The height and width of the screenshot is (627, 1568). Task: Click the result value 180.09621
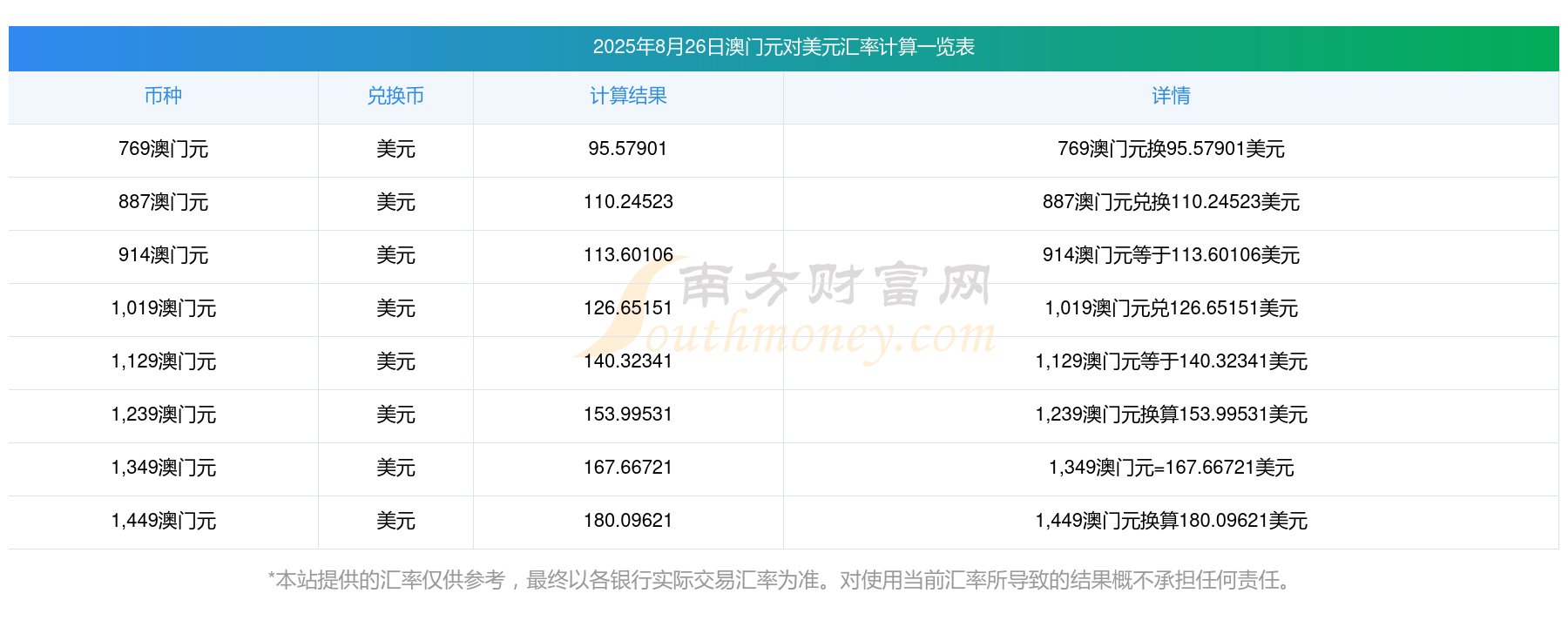coord(628,521)
